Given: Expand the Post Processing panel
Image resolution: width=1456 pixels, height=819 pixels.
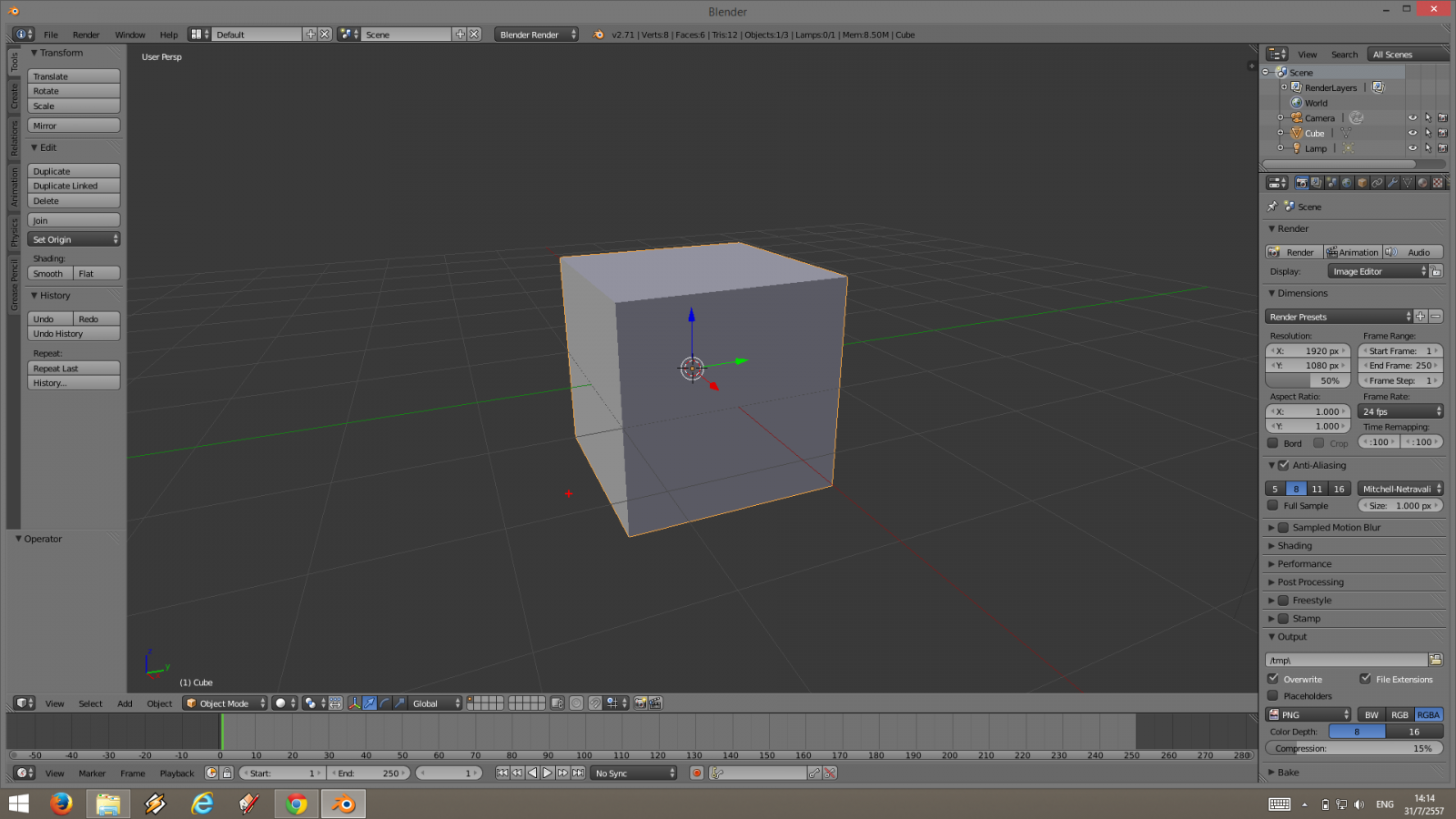Looking at the screenshot, I should [1310, 582].
